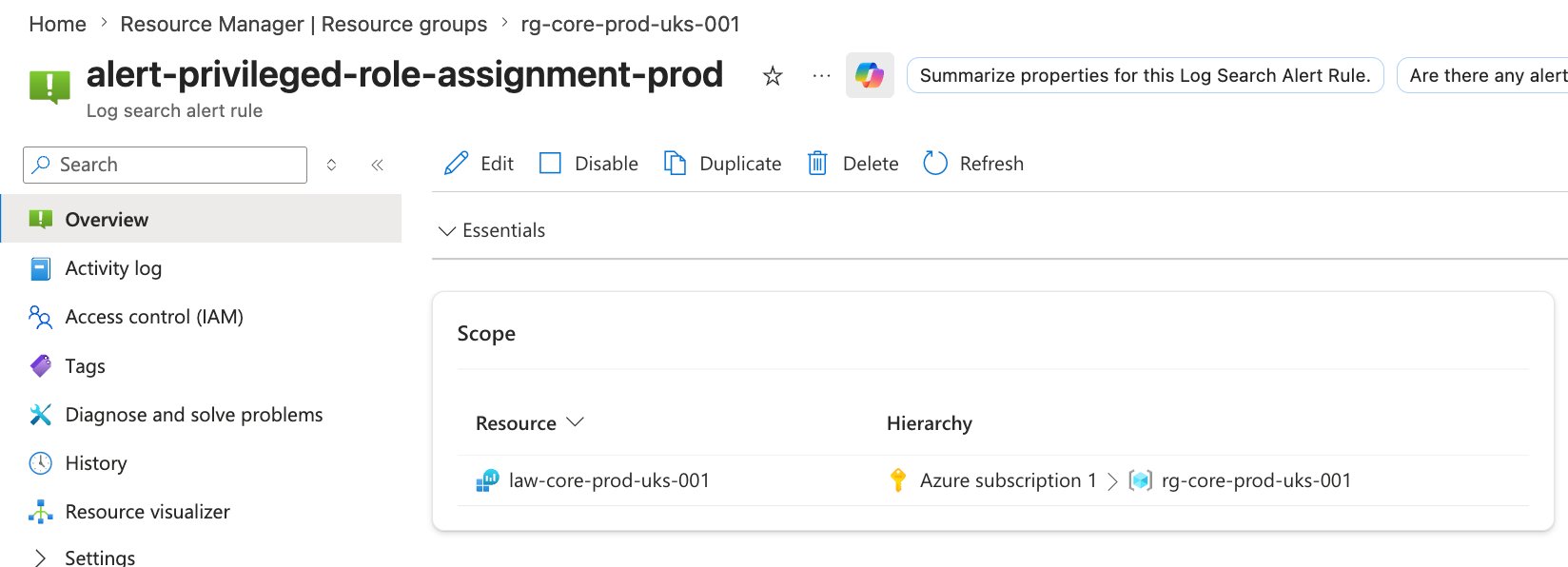This screenshot has height=567, width=1568.
Task: Click Duplicate in the toolbar
Action: 722,164
